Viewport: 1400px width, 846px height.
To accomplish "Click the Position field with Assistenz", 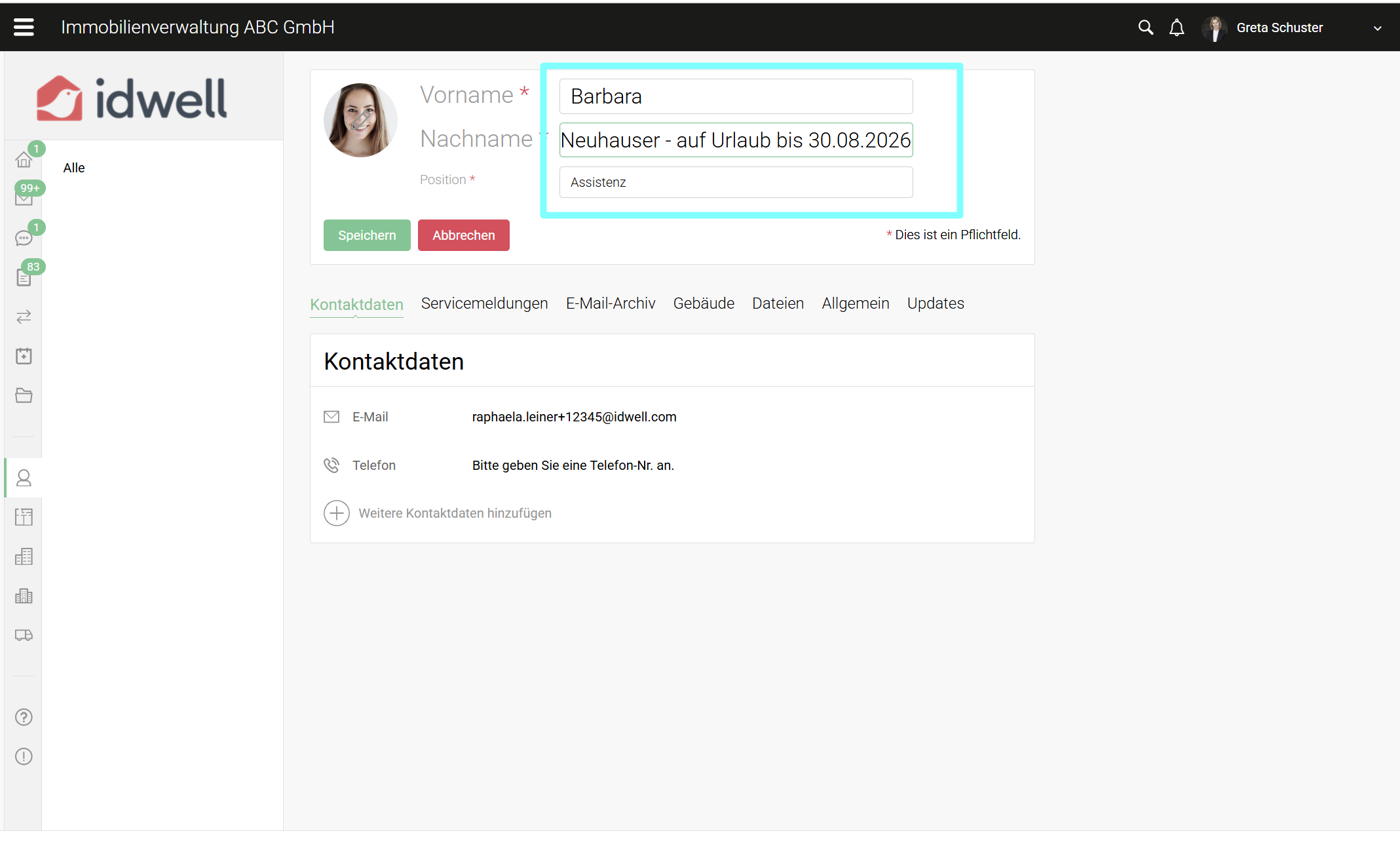I will pos(736,182).
